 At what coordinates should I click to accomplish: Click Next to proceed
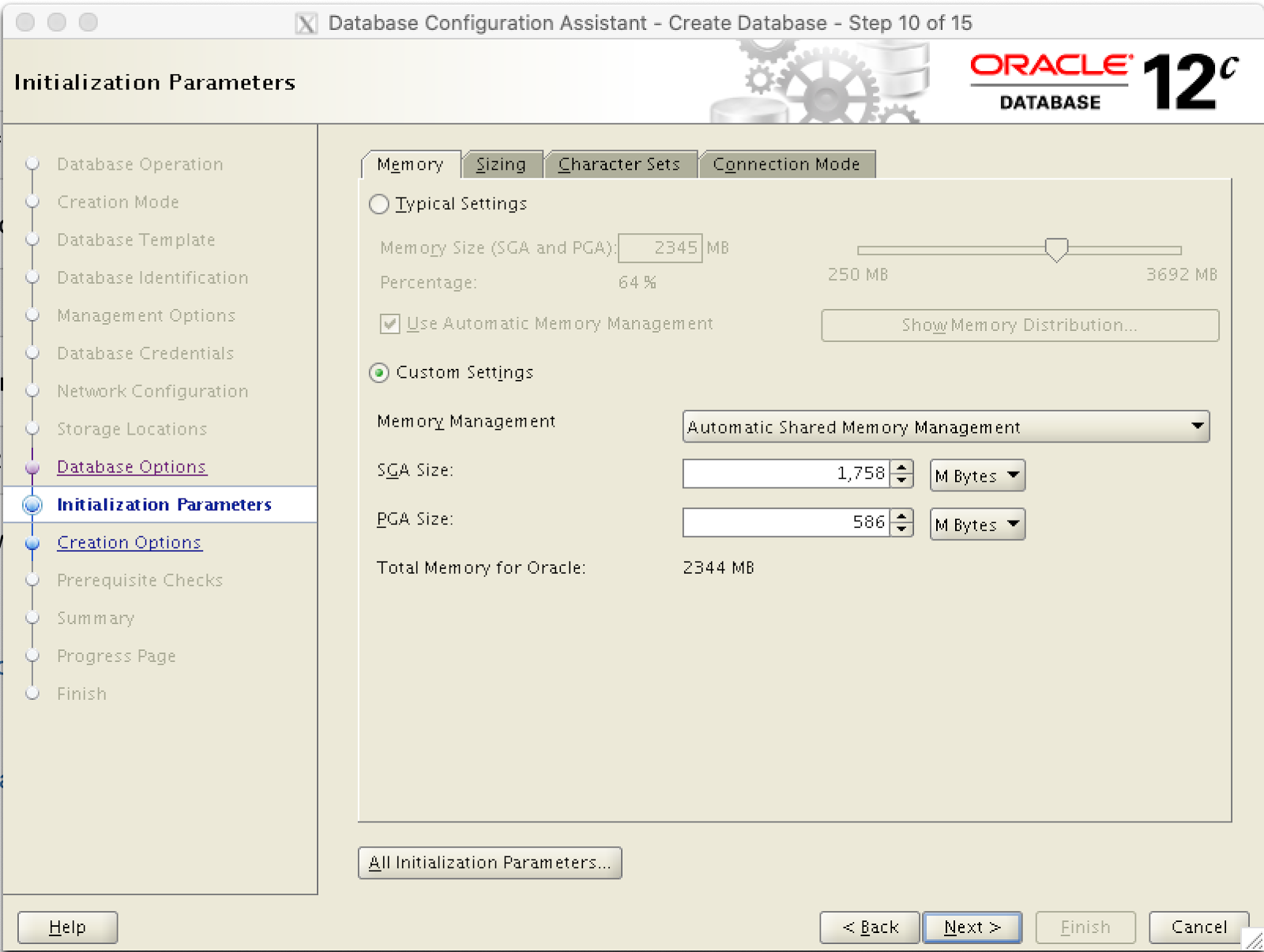pyautogui.click(x=972, y=928)
